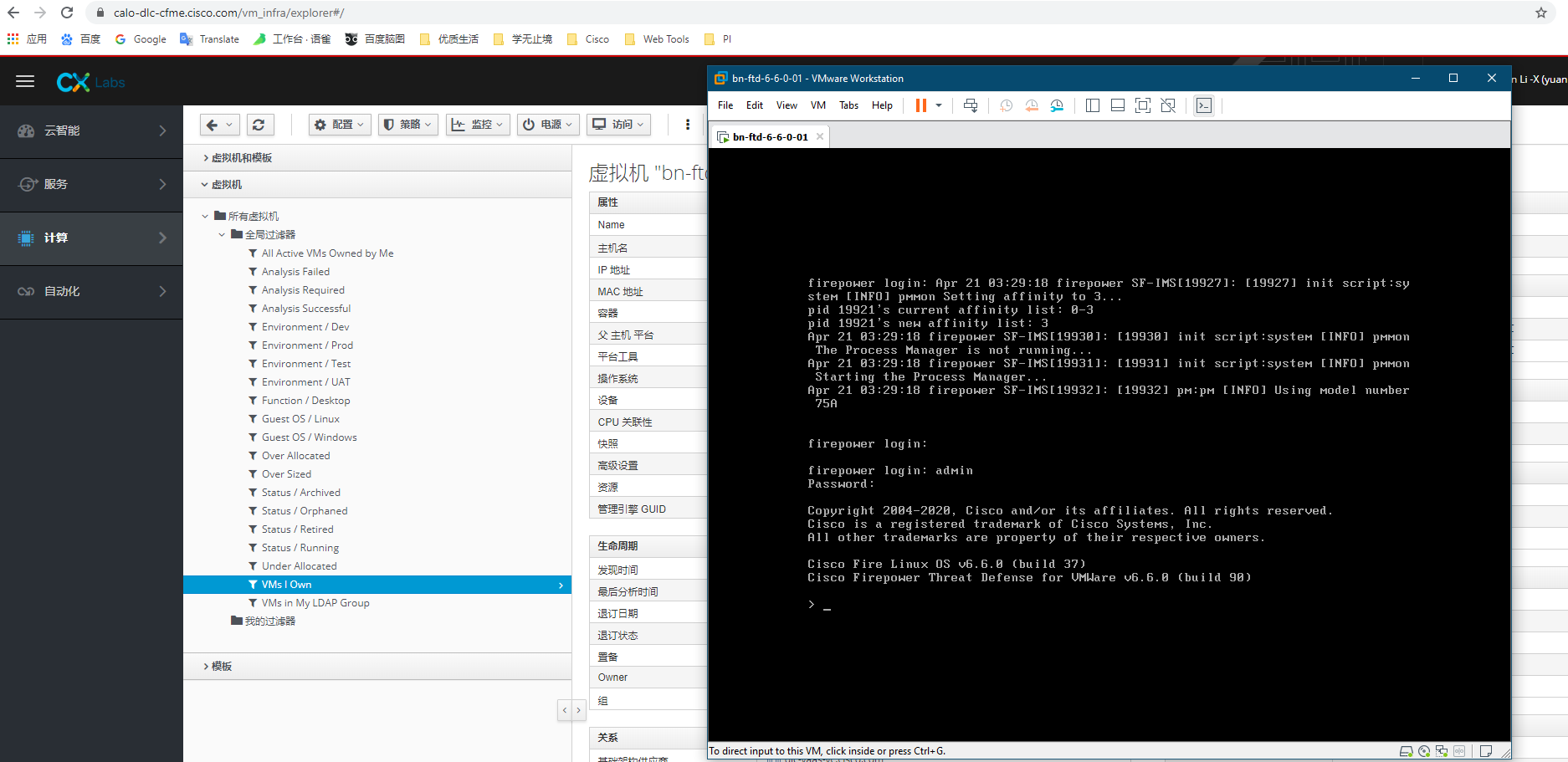This screenshot has height=762, width=1568.
Task: Open the 配置 dropdown
Action: click(x=340, y=125)
